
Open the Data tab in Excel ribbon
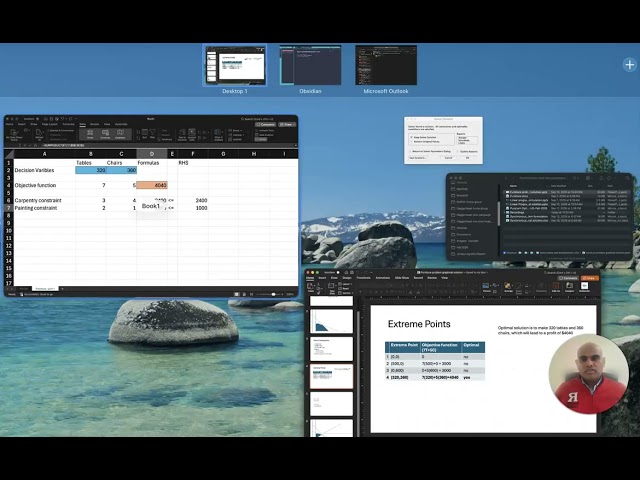coord(82,124)
